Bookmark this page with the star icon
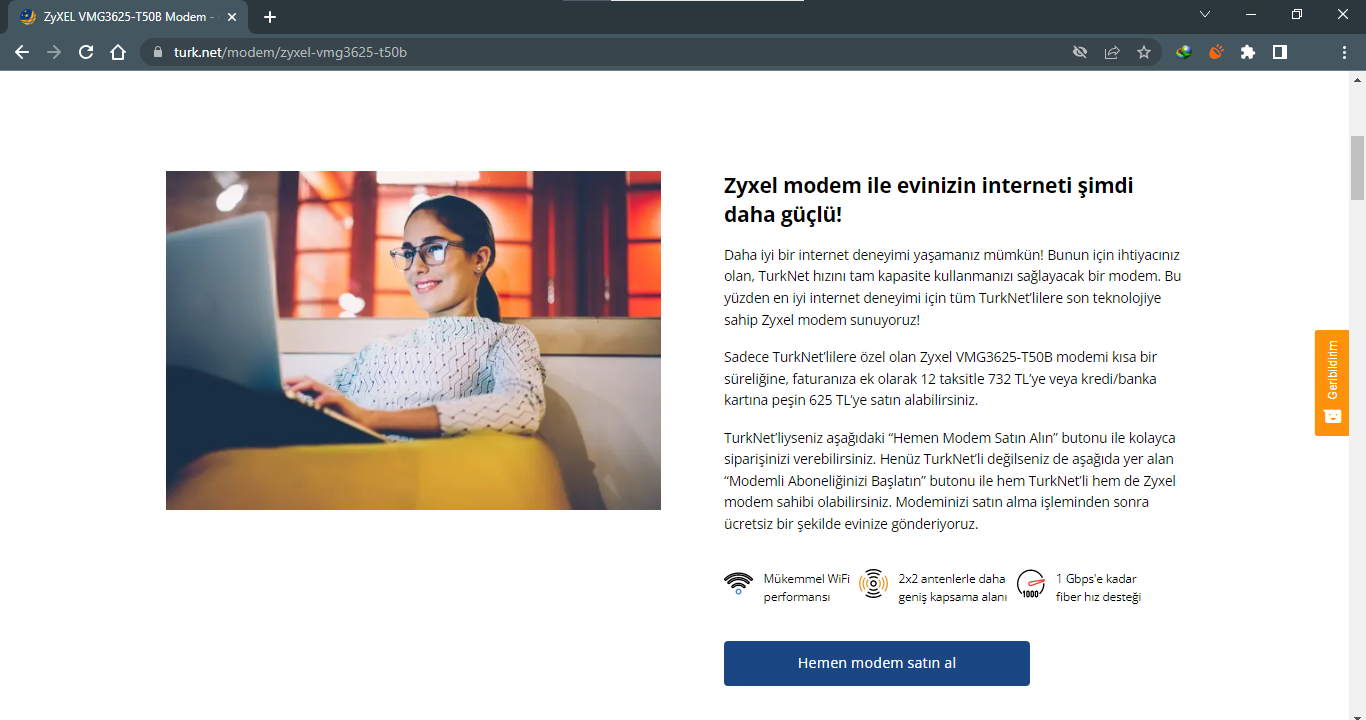The height and width of the screenshot is (720, 1366). click(1144, 52)
